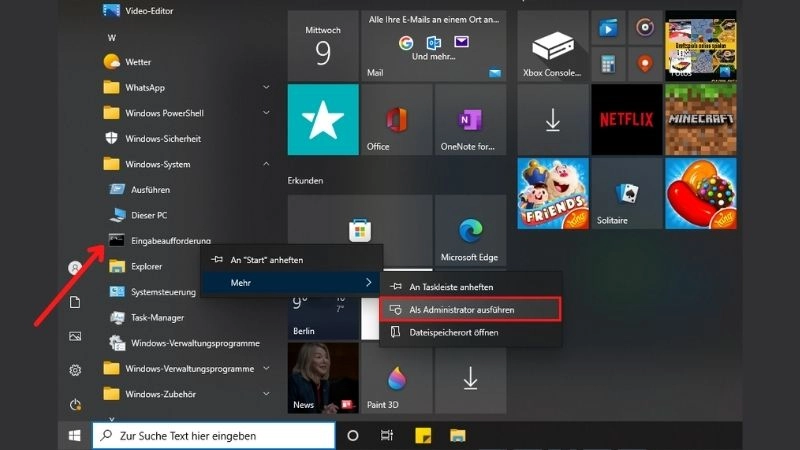Launch the Minecraft tile
This screenshot has height=450, width=800.
(x=701, y=119)
